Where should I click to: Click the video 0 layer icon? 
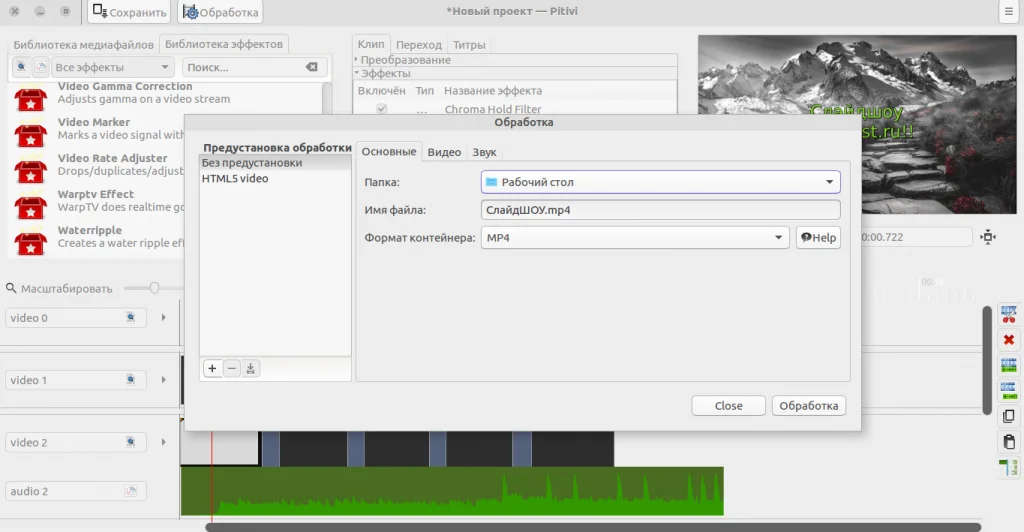coord(131,317)
